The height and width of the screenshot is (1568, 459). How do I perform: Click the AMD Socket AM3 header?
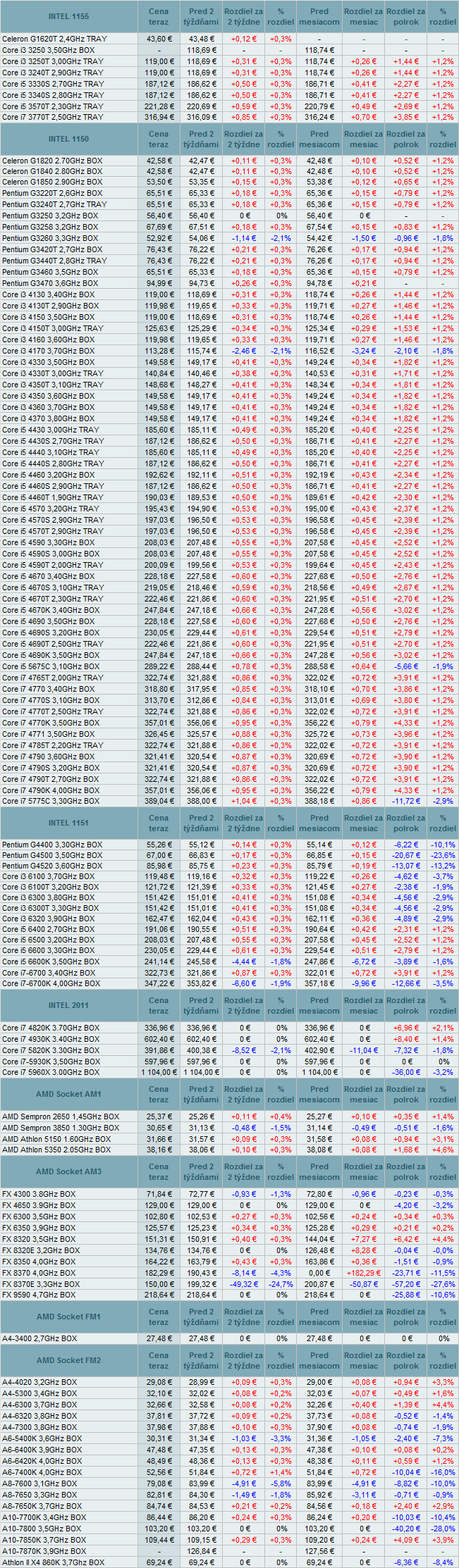click(69, 1171)
